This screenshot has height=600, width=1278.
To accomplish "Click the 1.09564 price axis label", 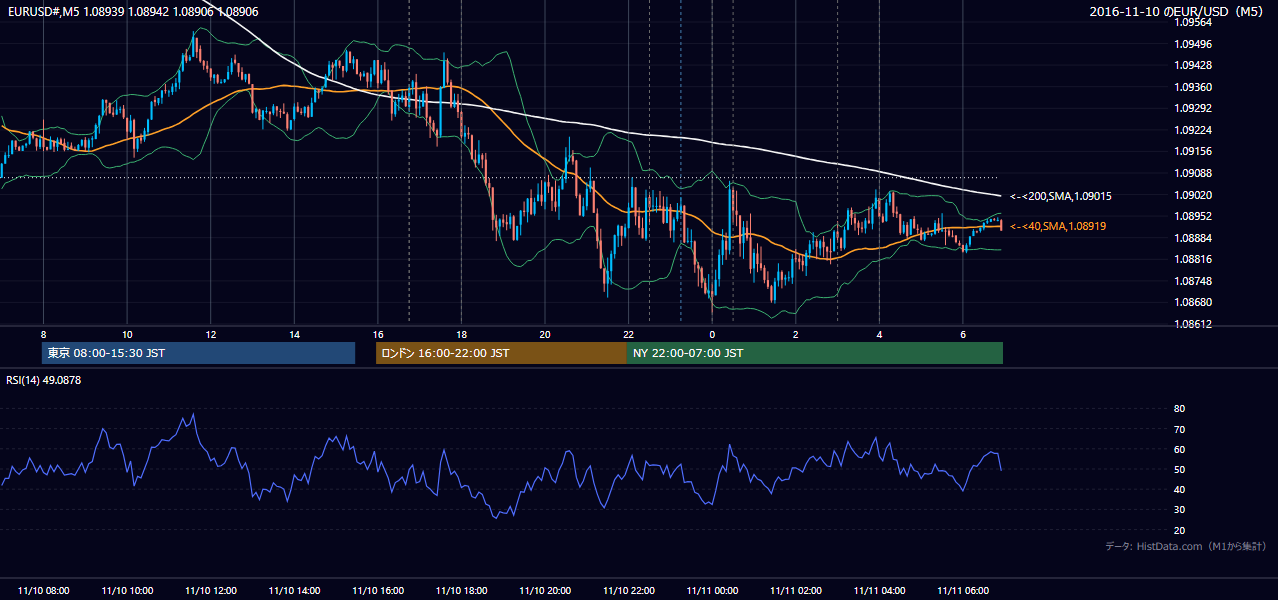I will coord(1192,23).
